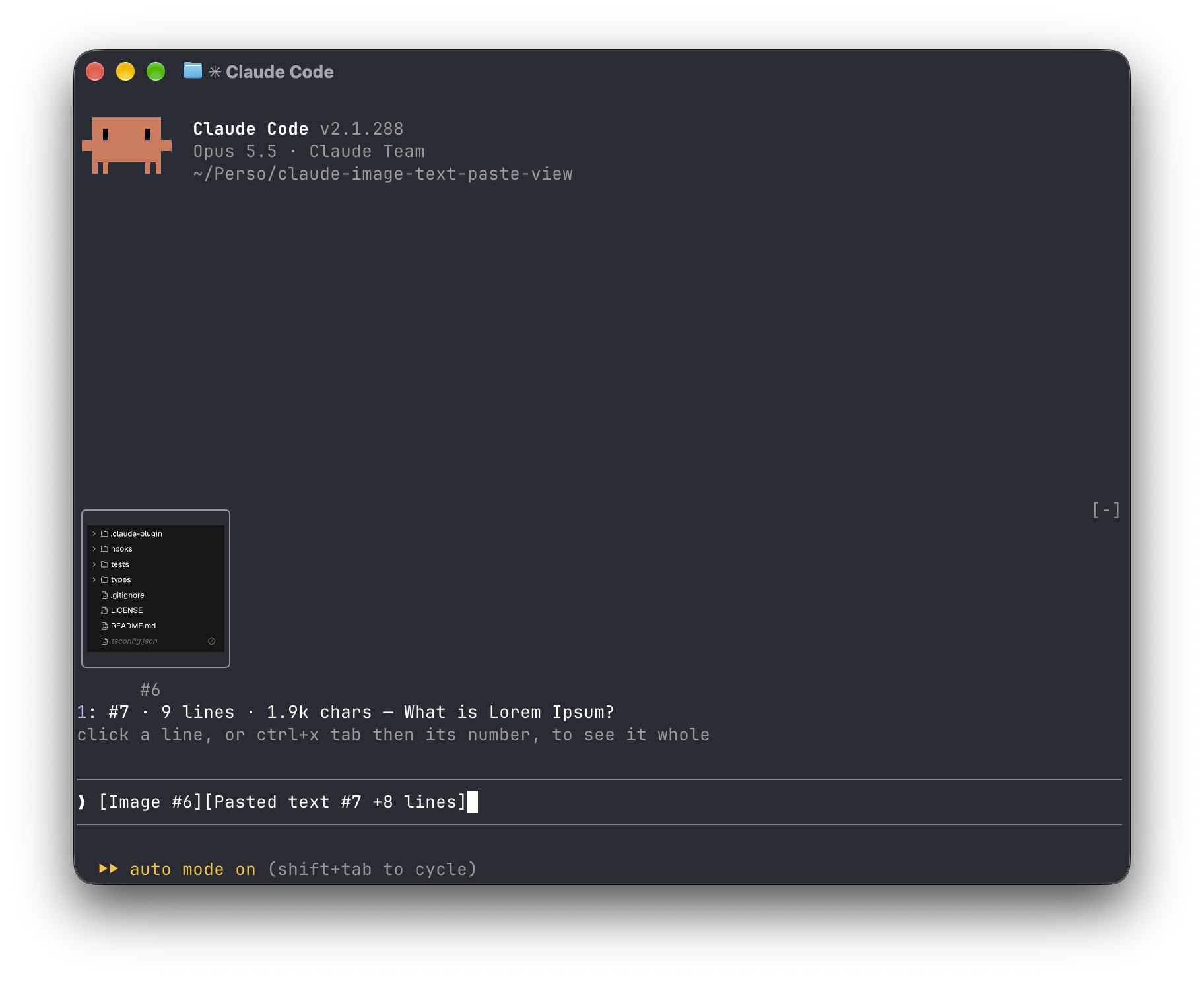Click the prompt input containing [Image #6]
This screenshot has height=982, width=1204.
tap(599, 802)
